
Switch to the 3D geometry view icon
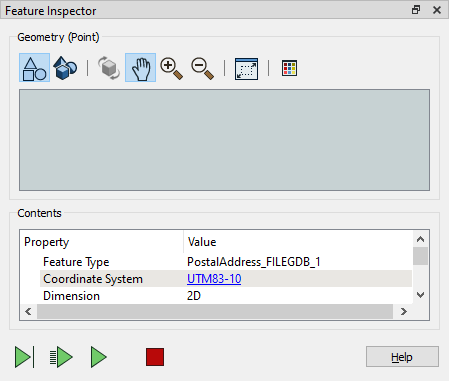coord(65,68)
